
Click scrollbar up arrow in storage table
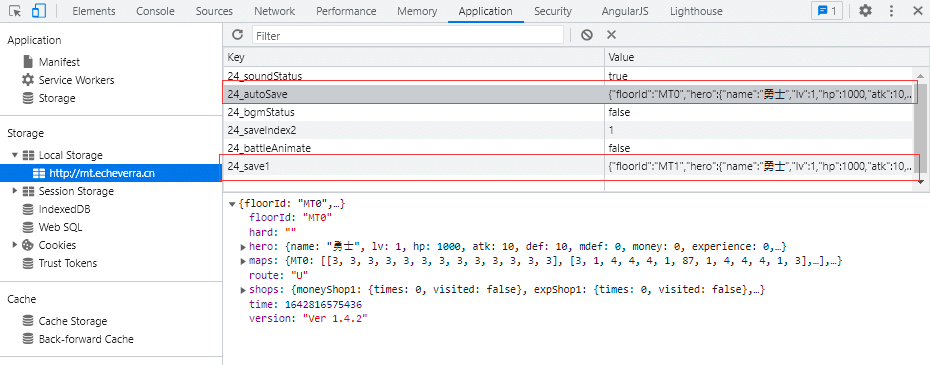(921, 75)
